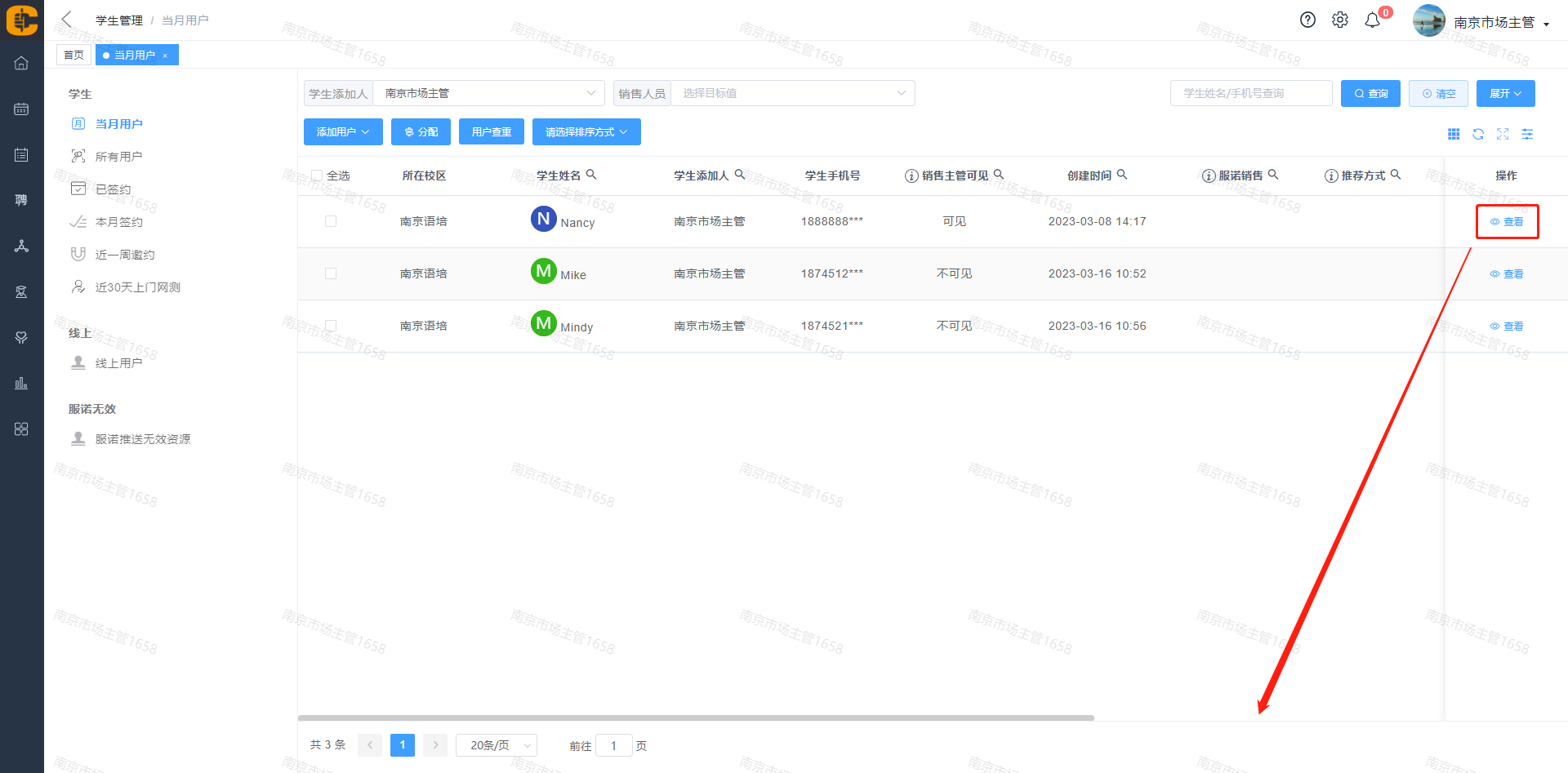1568x773 pixels.
Task: Open column settings sliders icon
Action: click(x=1527, y=134)
